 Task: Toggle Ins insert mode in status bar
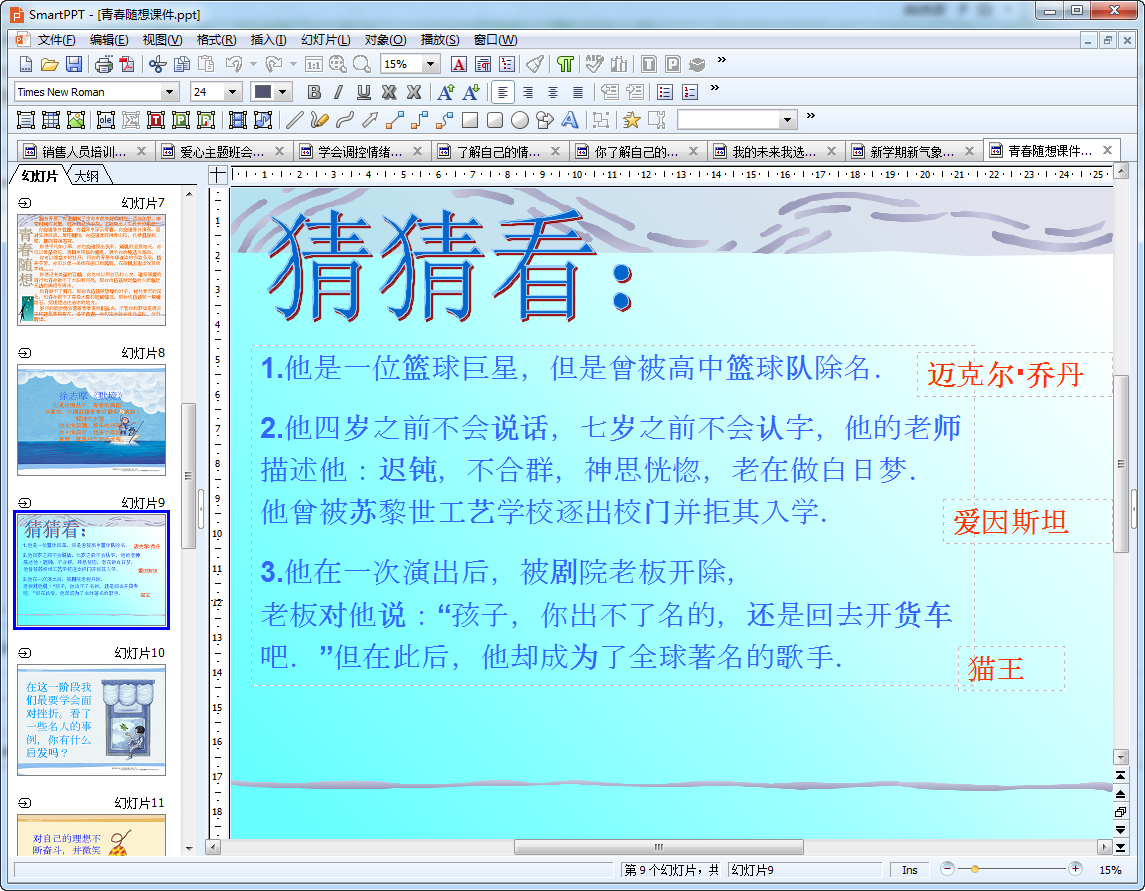click(910, 870)
